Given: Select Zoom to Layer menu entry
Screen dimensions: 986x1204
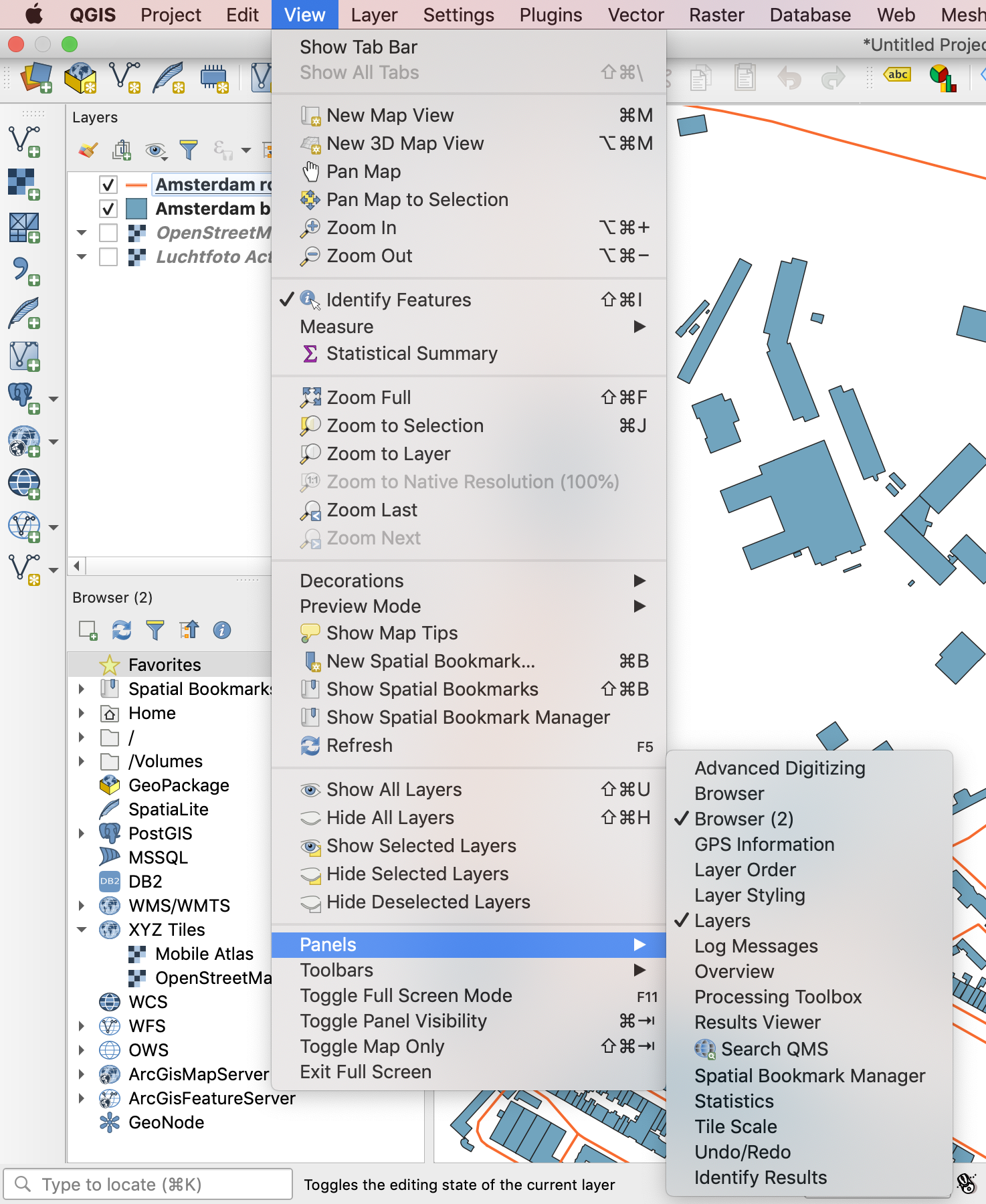Looking at the screenshot, I should click(388, 454).
